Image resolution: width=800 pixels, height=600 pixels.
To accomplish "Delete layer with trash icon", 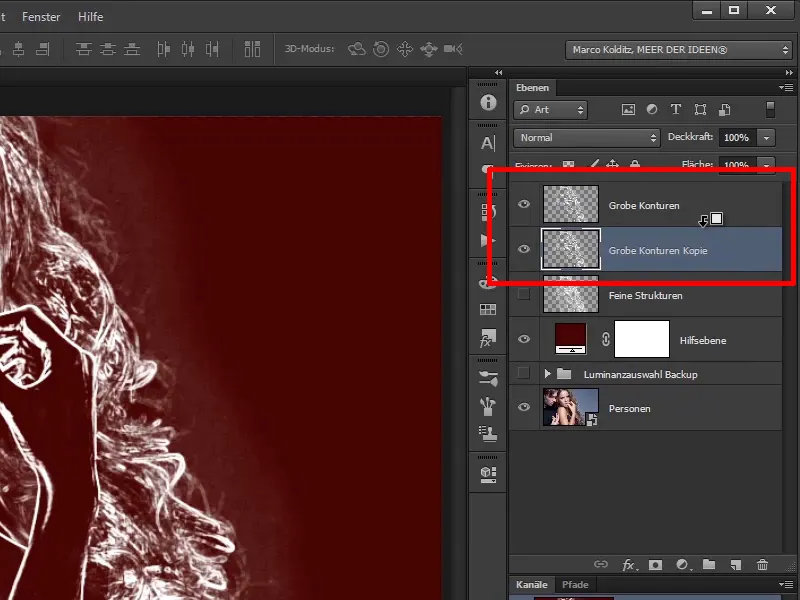I will click(x=762, y=564).
